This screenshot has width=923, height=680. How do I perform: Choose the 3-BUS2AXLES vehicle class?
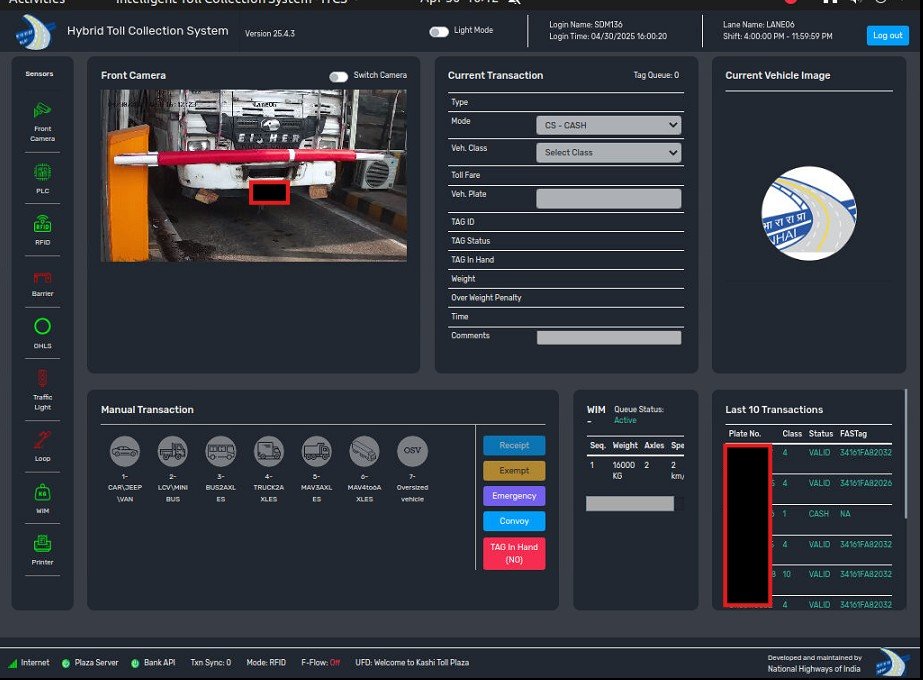221,452
